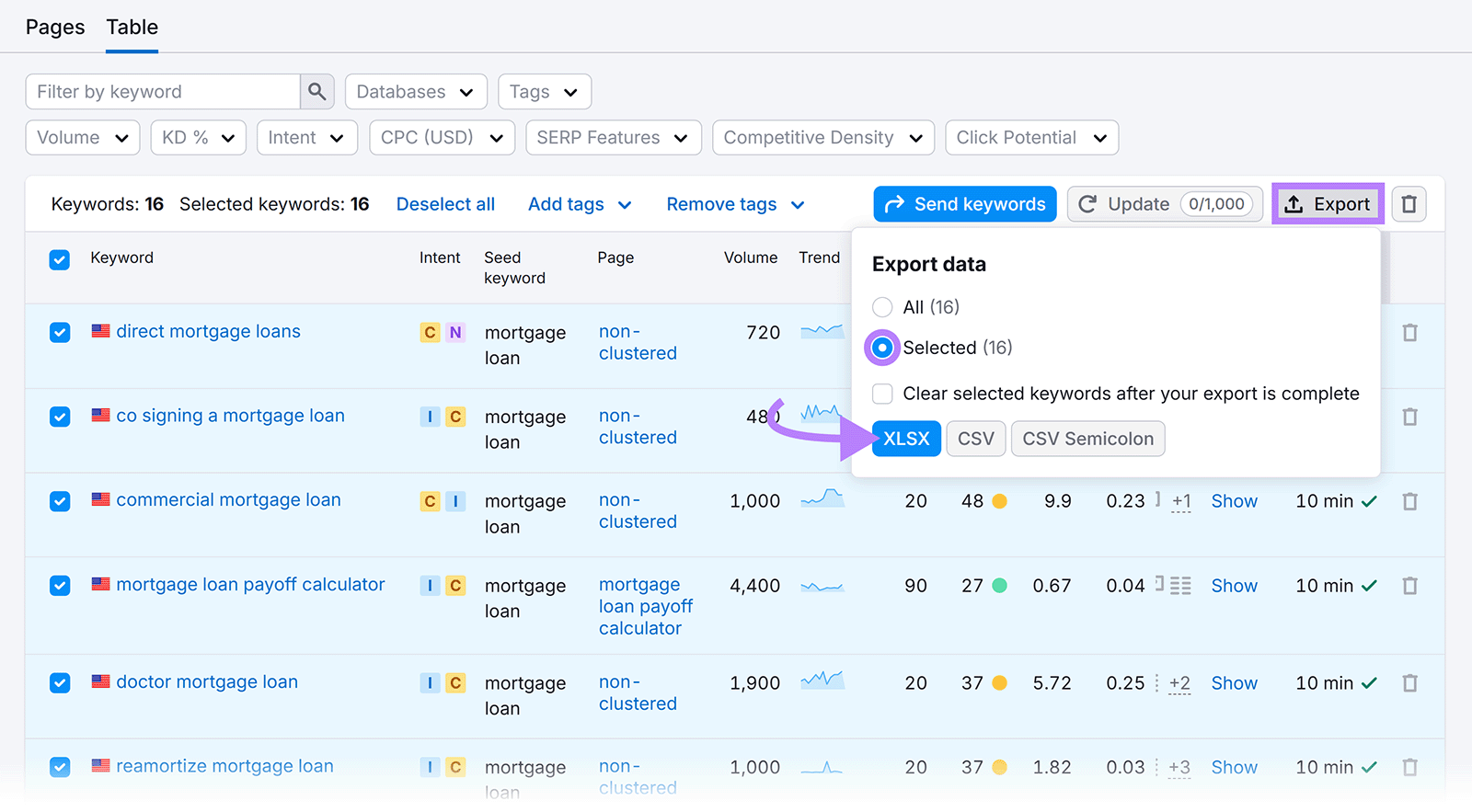
Task: Open the Competitive Density filter
Action: [x=822, y=138]
